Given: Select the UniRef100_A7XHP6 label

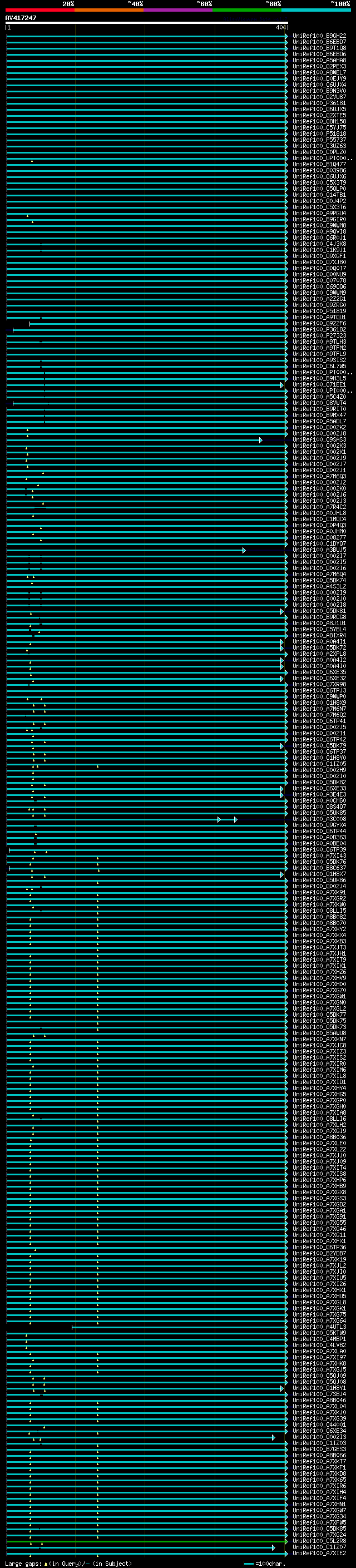Looking at the screenshot, I should 319,1180.
